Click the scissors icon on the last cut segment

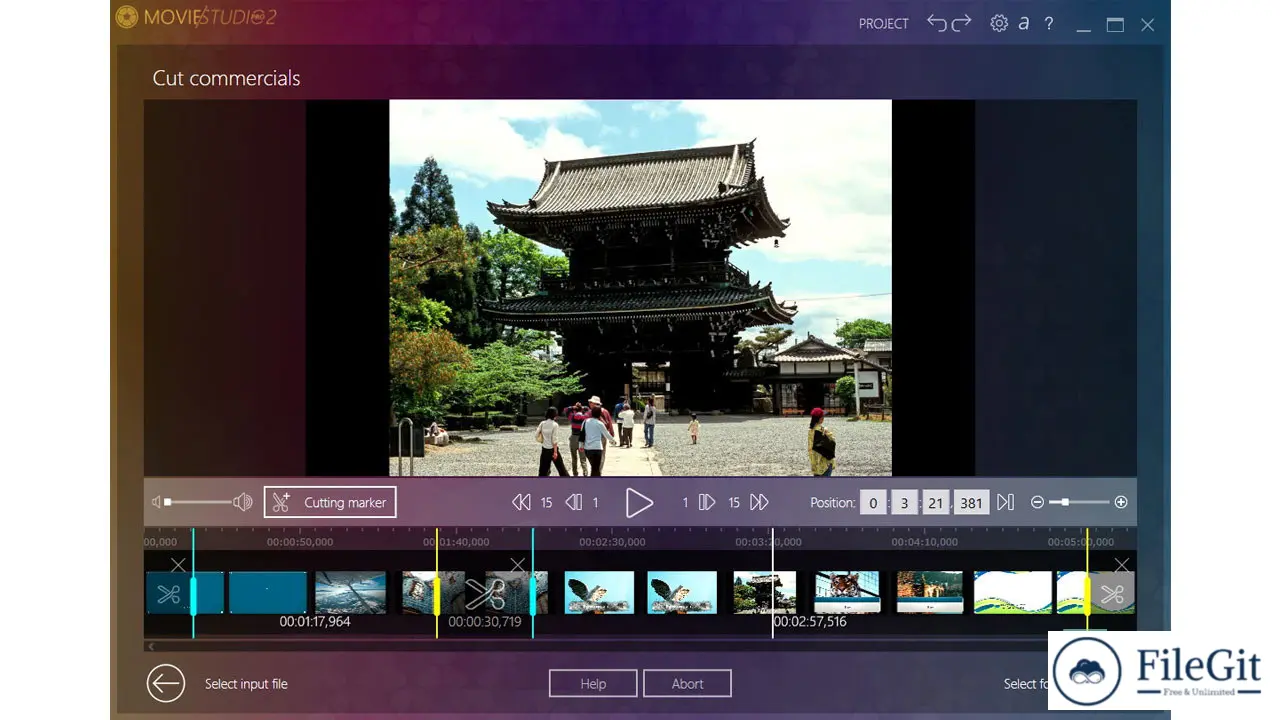point(1112,594)
